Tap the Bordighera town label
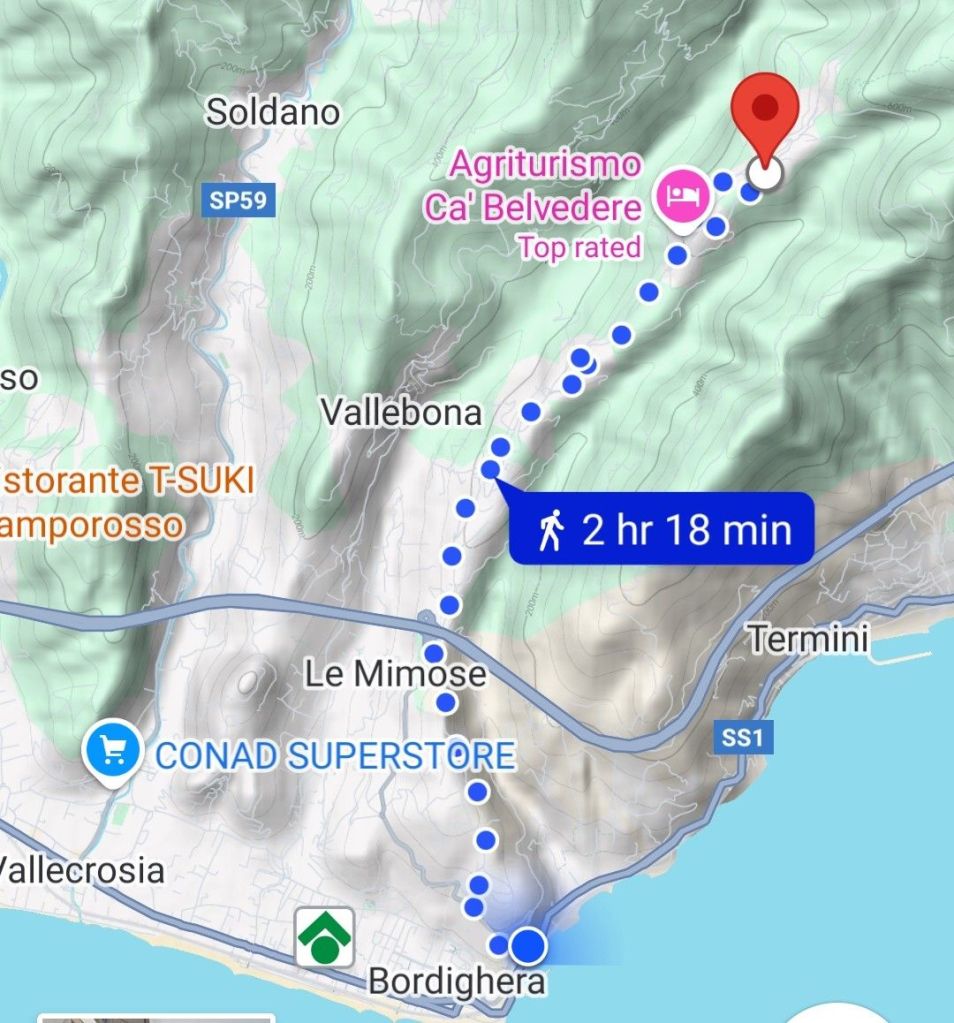Viewport: 954px width, 1023px height. pyautogui.click(x=457, y=981)
